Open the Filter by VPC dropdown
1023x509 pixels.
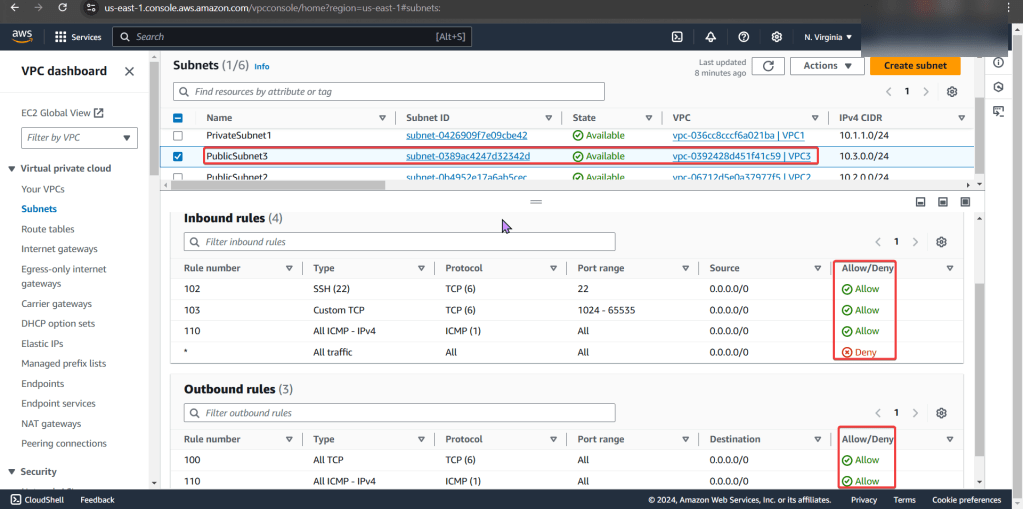(x=80, y=138)
